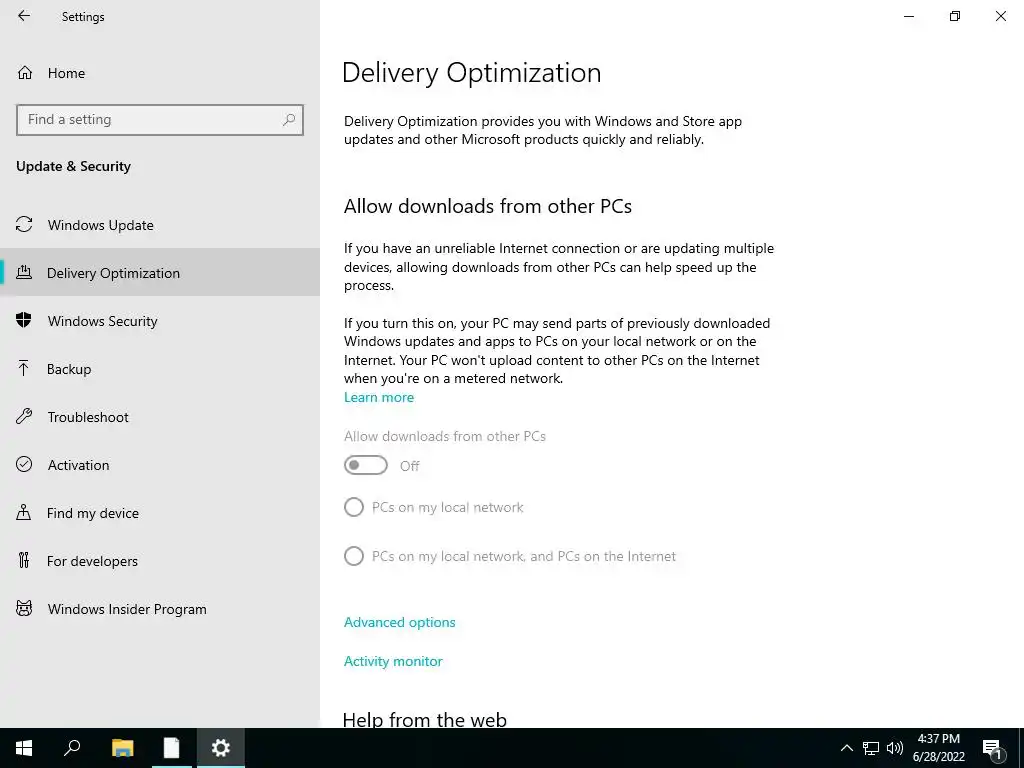Open Backup settings
1024x768 pixels.
(x=160, y=369)
